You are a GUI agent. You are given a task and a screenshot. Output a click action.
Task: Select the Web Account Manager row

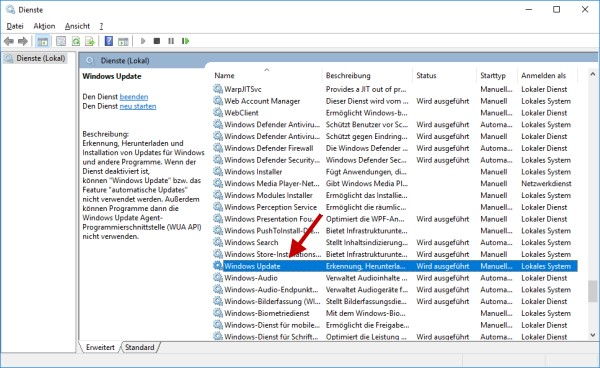(x=395, y=101)
